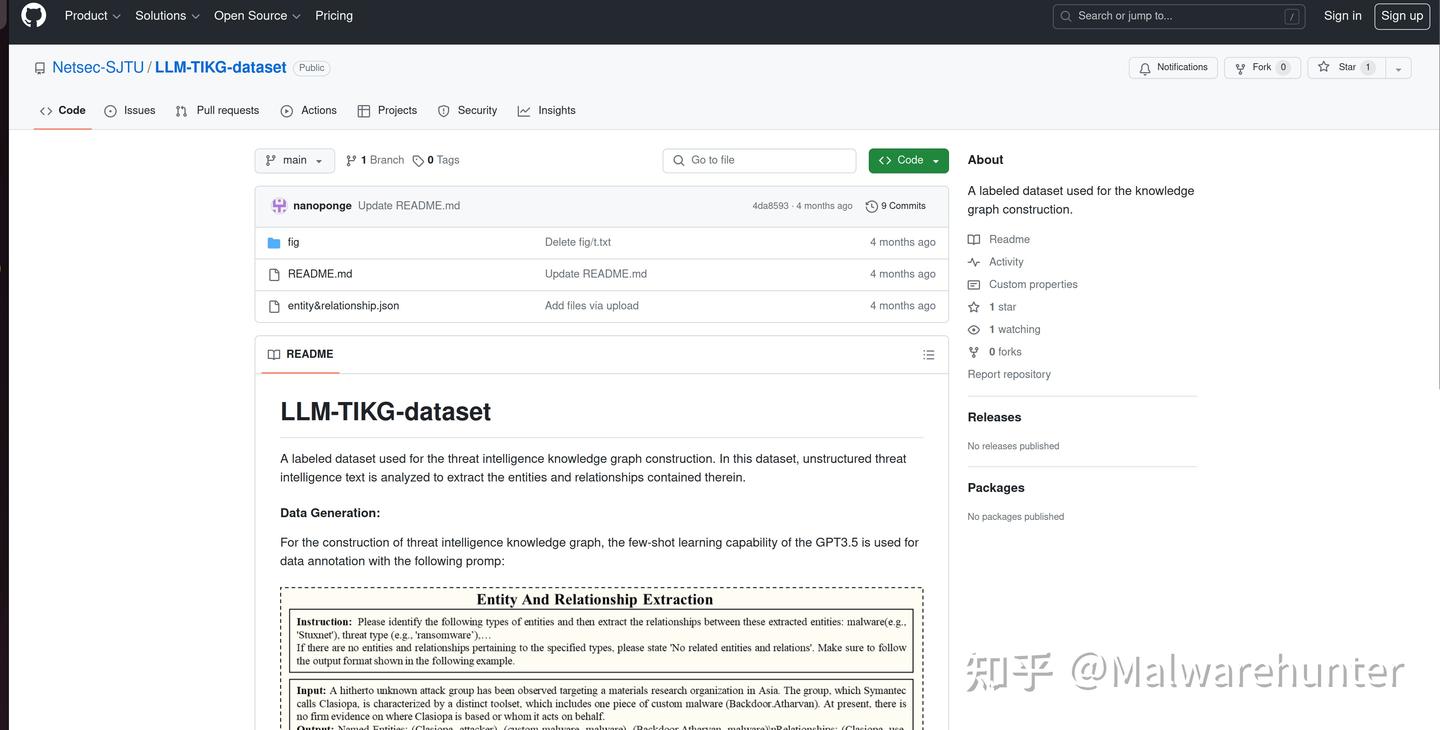This screenshot has width=1440, height=730.
Task: Star the LLM-TIKG-dataset repository
Action: coord(1346,67)
